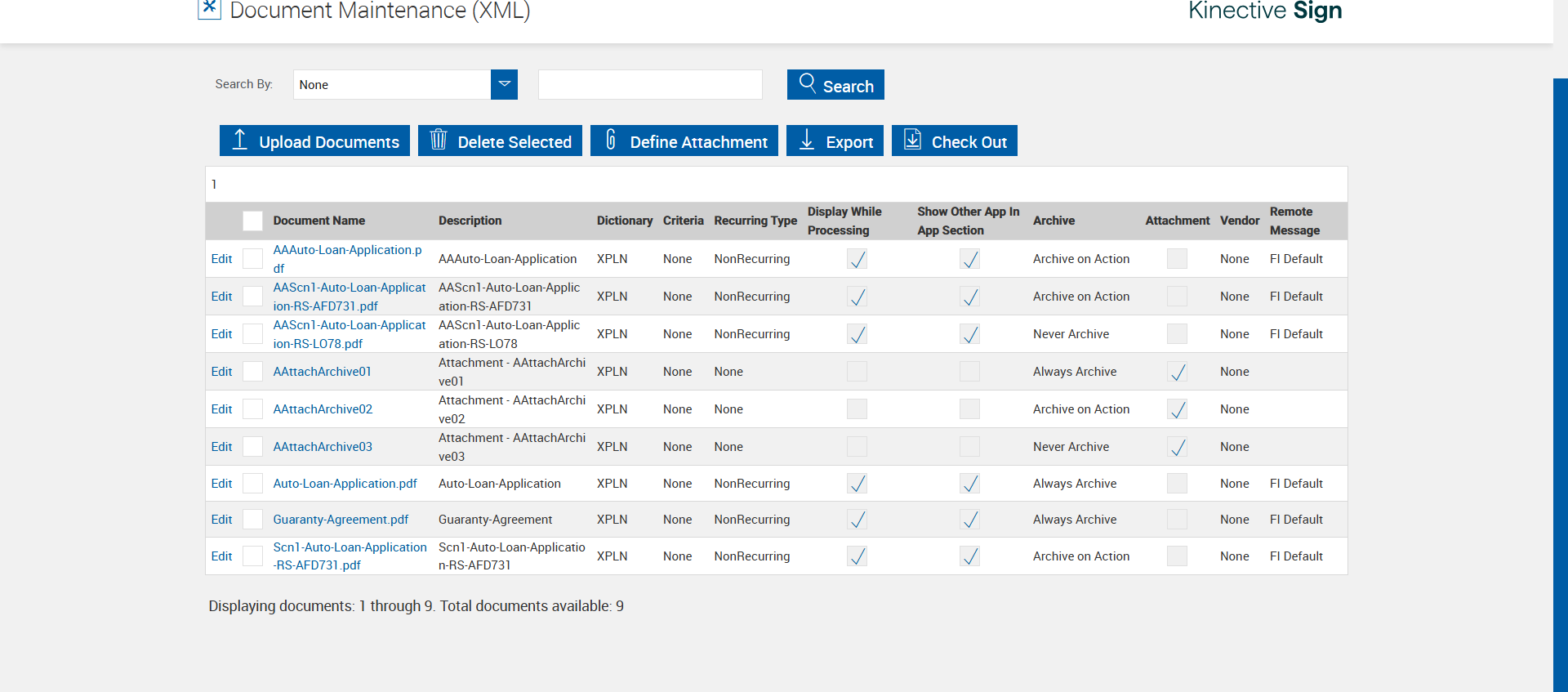Viewport: 1568px width, 692px height.
Task: Open the Auto-Loan-Application.pdf document link
Action: pos(345,484)
